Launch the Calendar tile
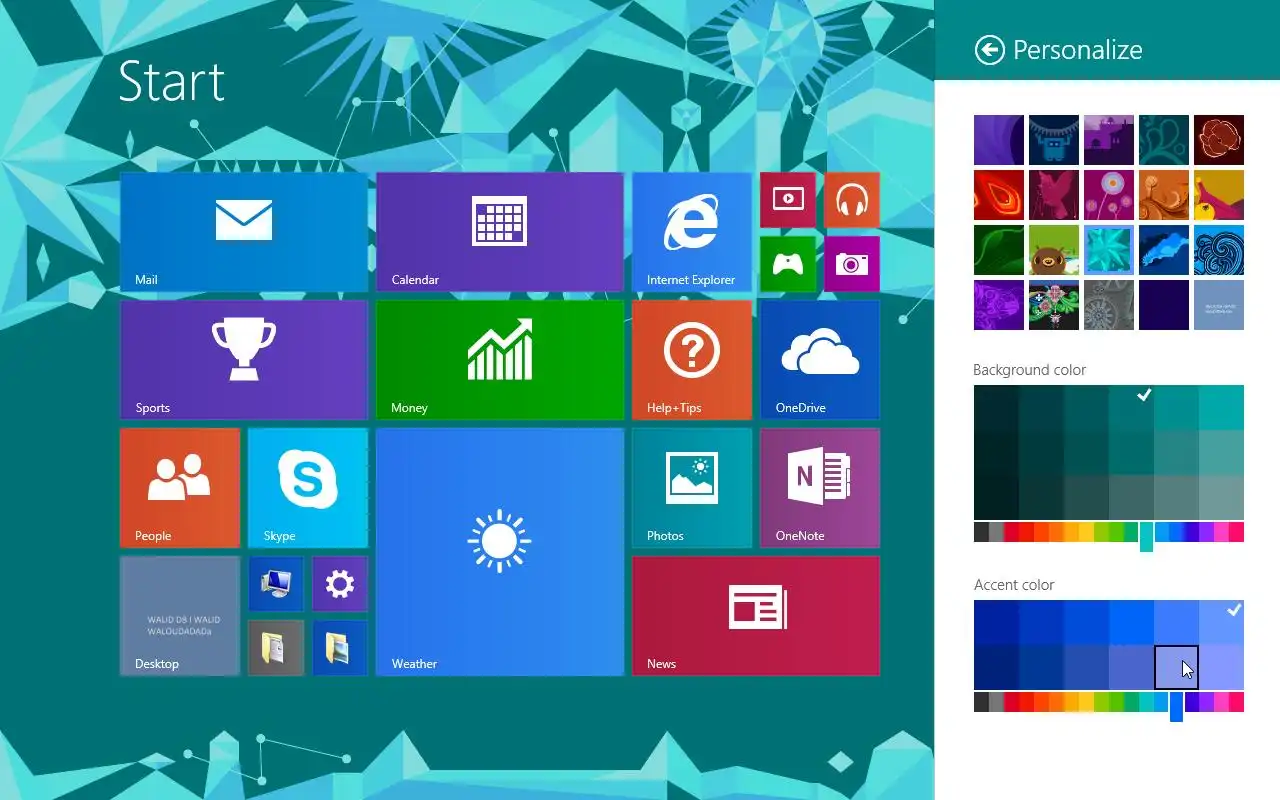 [x=500, y=232]
